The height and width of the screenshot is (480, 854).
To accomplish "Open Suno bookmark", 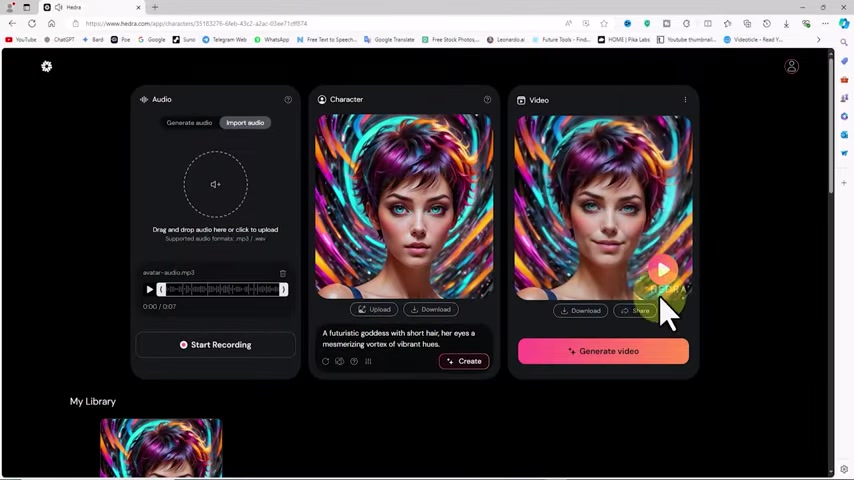I will coord(184,40).
